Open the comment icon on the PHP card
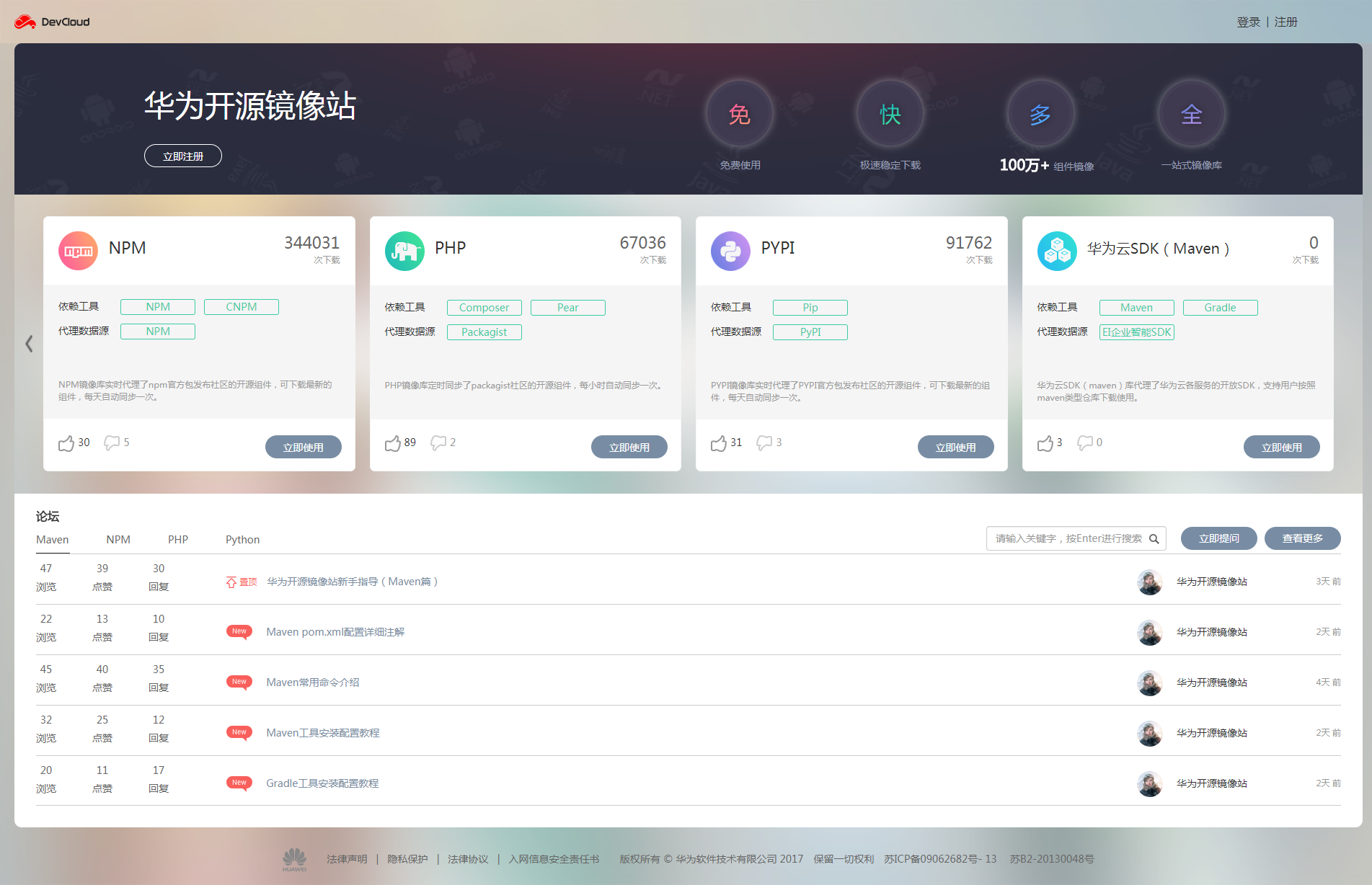This screenshot has width=1372, height=885. [439, 442]
